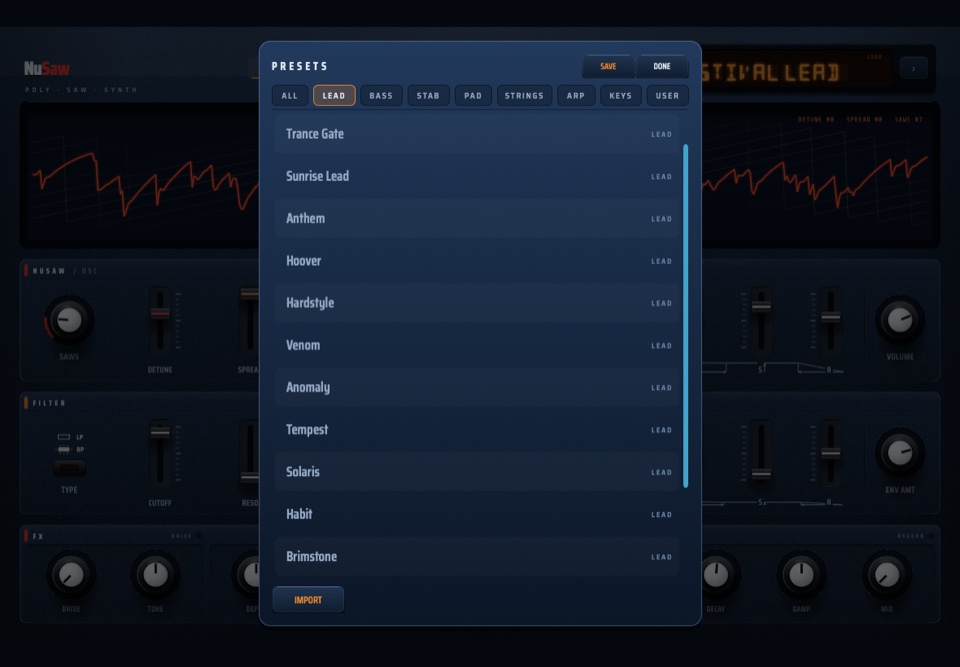Click the DECAY knob
This screenshot has height=667, width=960.
point(716,575)
